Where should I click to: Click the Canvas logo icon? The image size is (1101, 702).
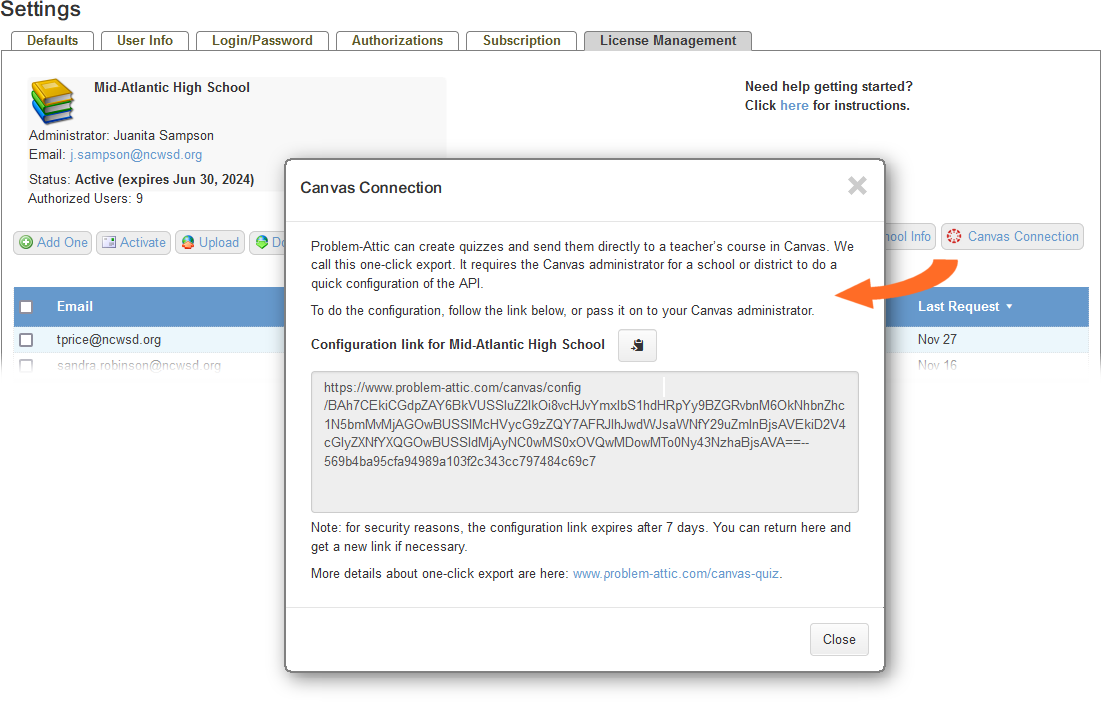pyautogui.click(x=954, y=237)
